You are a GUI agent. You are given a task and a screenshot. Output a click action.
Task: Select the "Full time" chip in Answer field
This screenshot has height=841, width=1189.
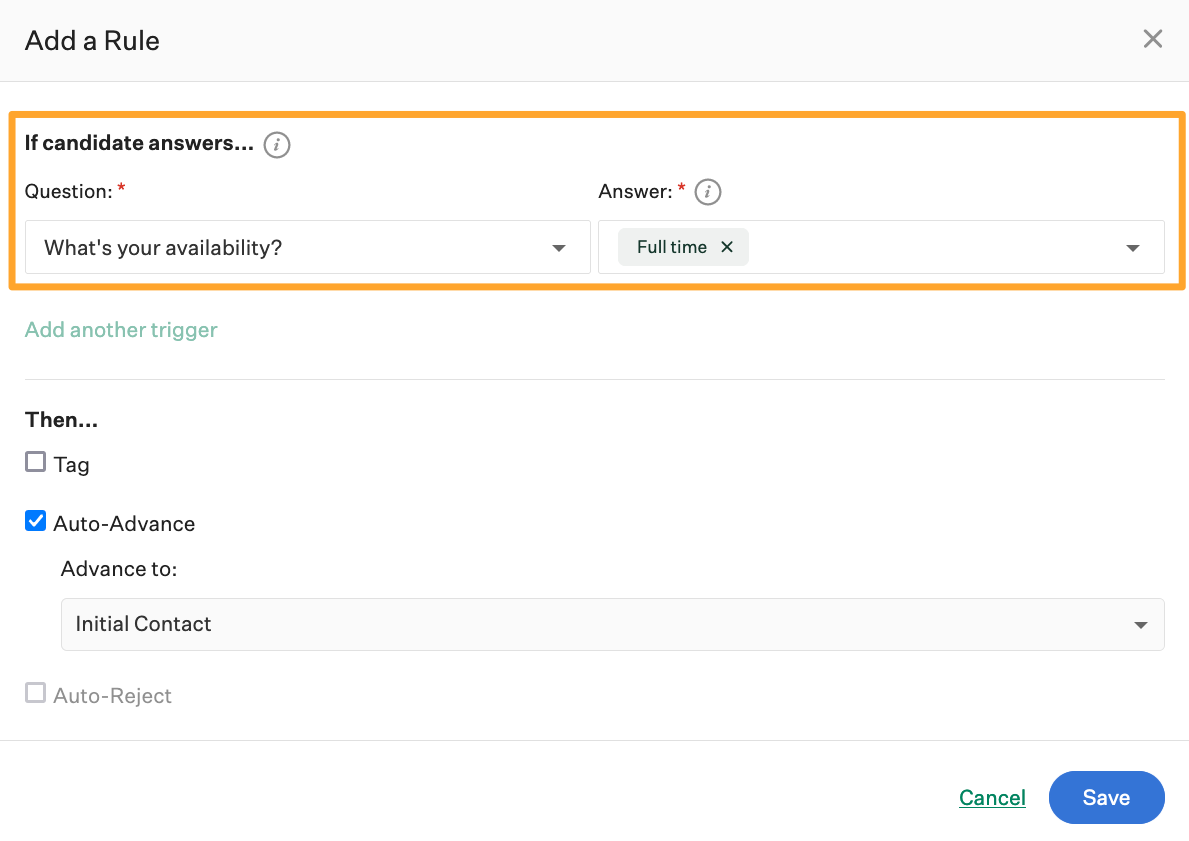pos(672,246)
